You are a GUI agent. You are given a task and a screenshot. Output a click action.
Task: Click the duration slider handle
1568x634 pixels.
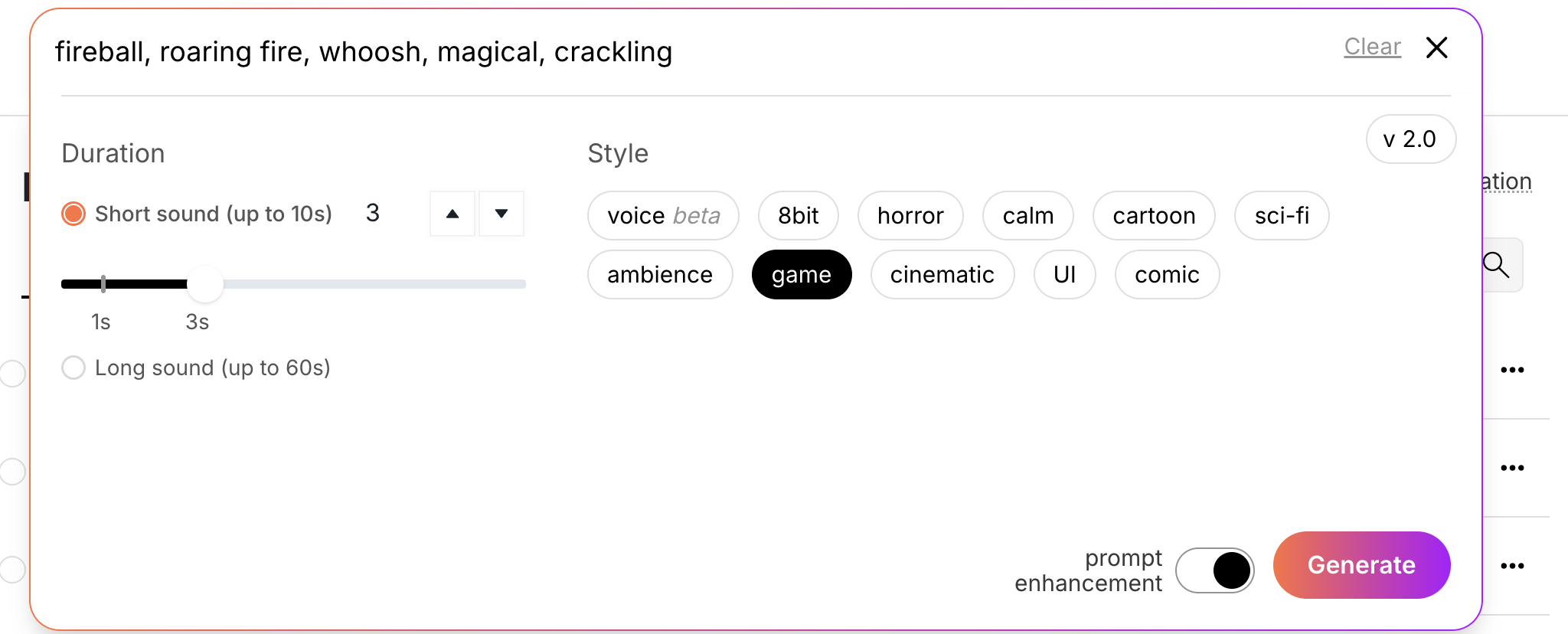point(204,284)
